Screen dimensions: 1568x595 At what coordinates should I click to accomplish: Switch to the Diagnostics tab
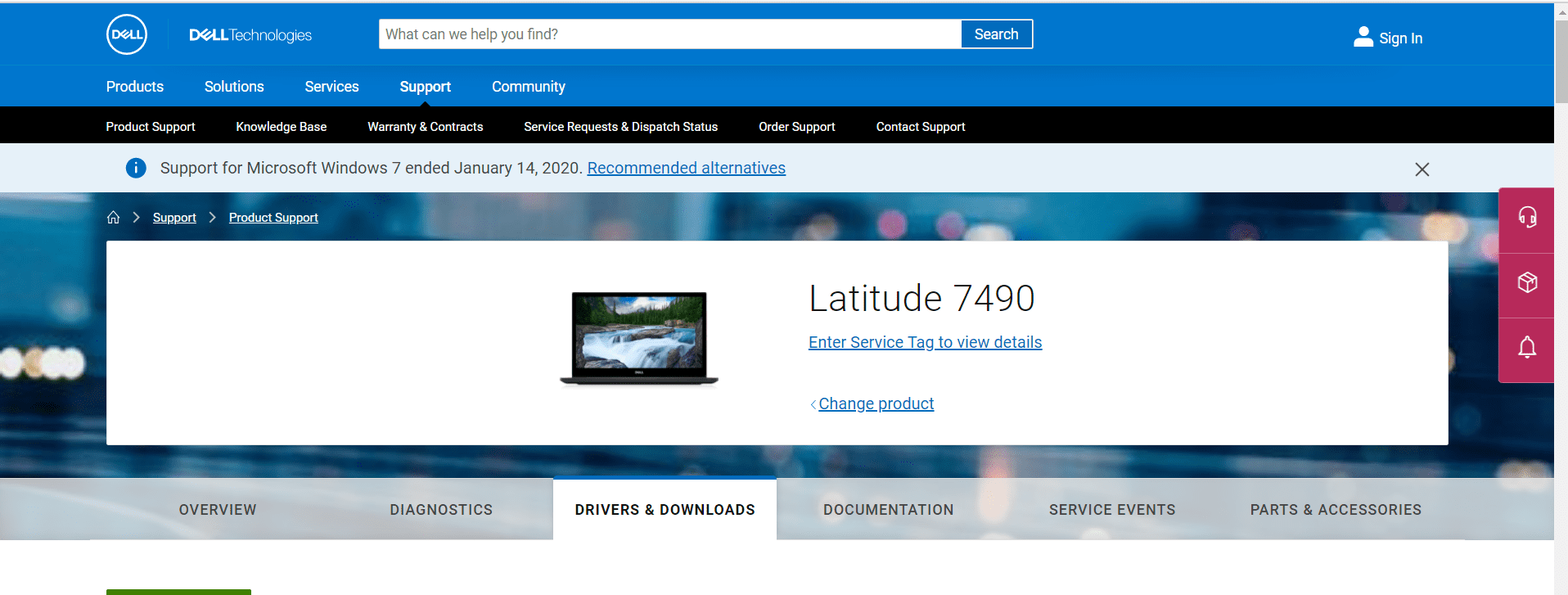click(441, 510)
